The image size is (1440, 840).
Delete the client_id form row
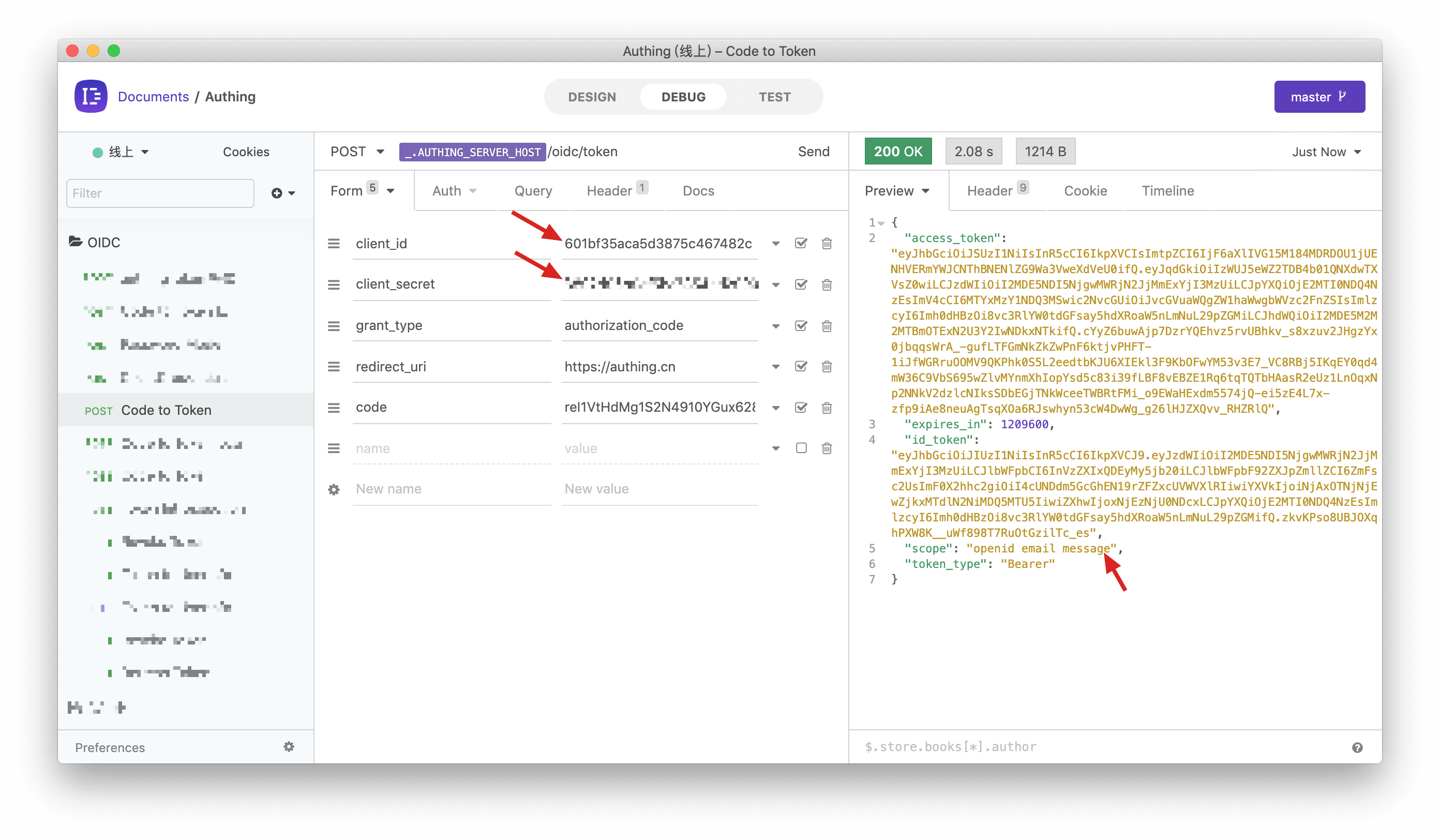click(x=826, y=244)
